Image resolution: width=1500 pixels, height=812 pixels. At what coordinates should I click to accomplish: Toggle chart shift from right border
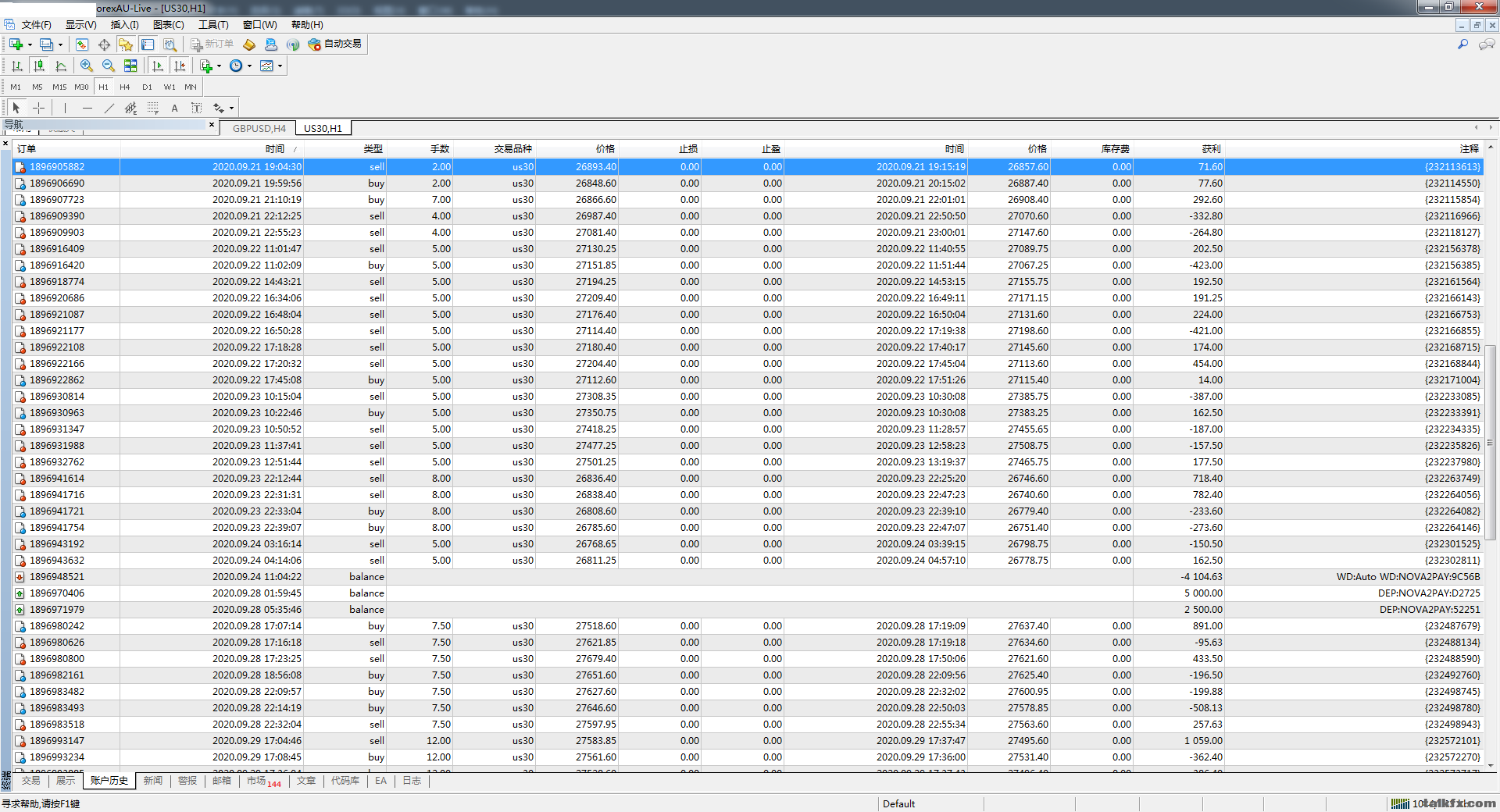tap(179, 66)
